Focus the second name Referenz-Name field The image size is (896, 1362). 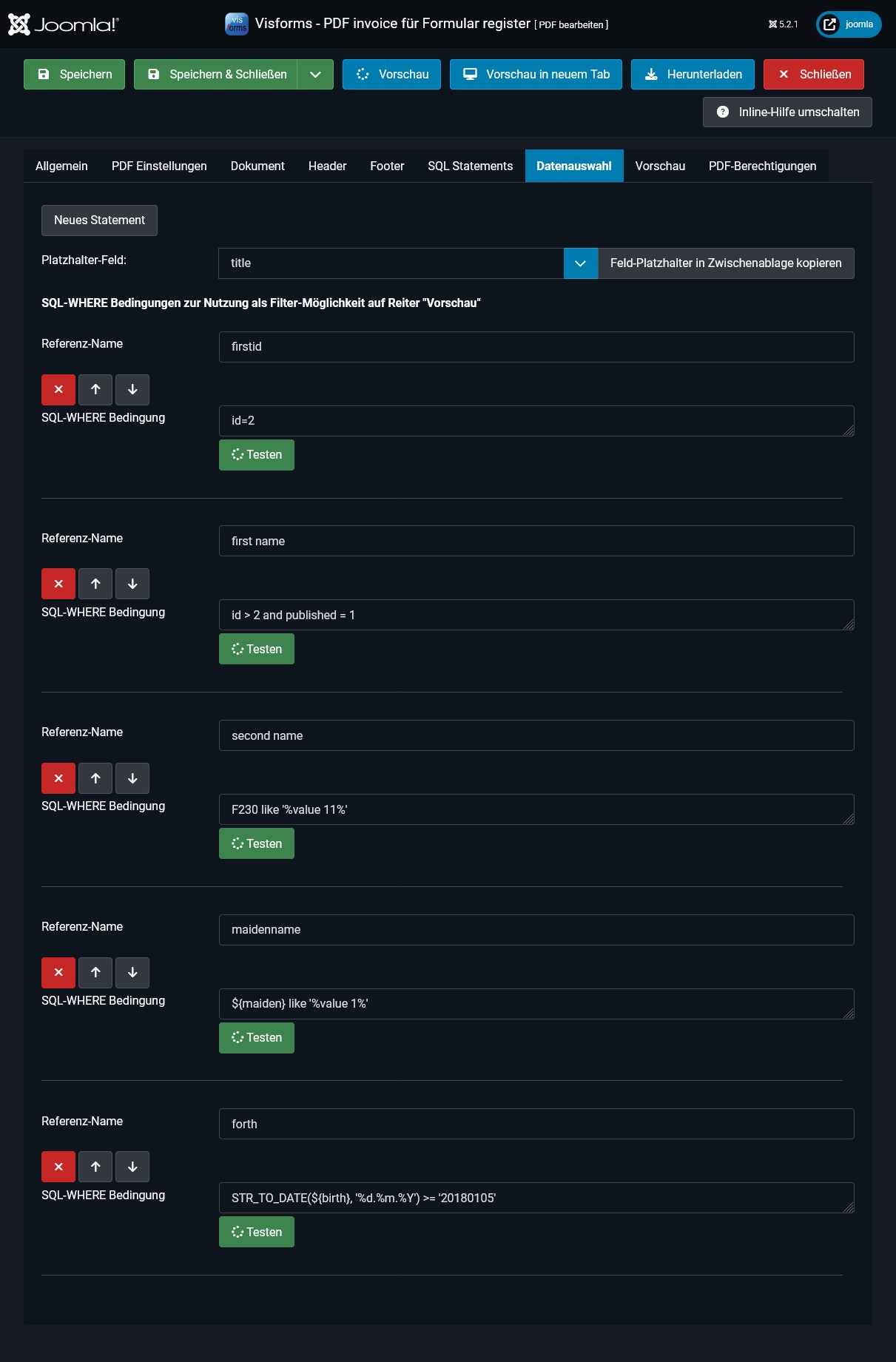(x=536, y=735)
